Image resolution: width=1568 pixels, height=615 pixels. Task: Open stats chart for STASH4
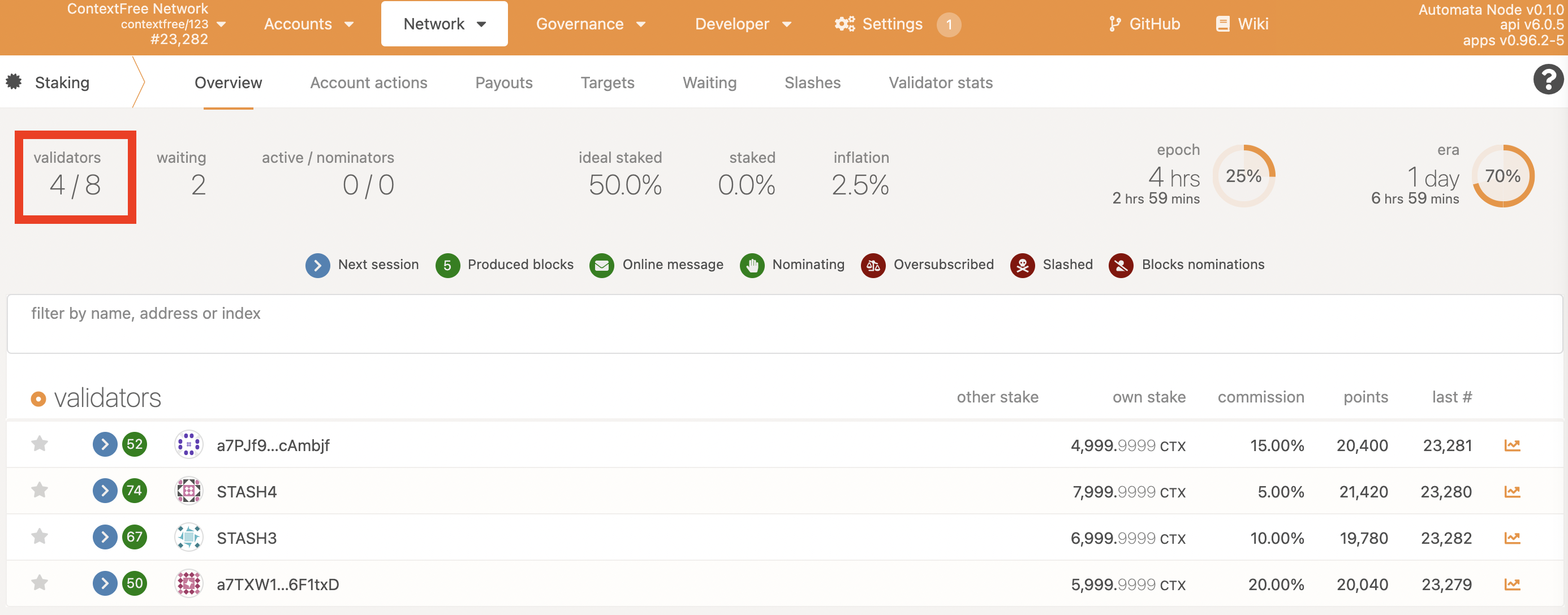tap(1512, 492)
